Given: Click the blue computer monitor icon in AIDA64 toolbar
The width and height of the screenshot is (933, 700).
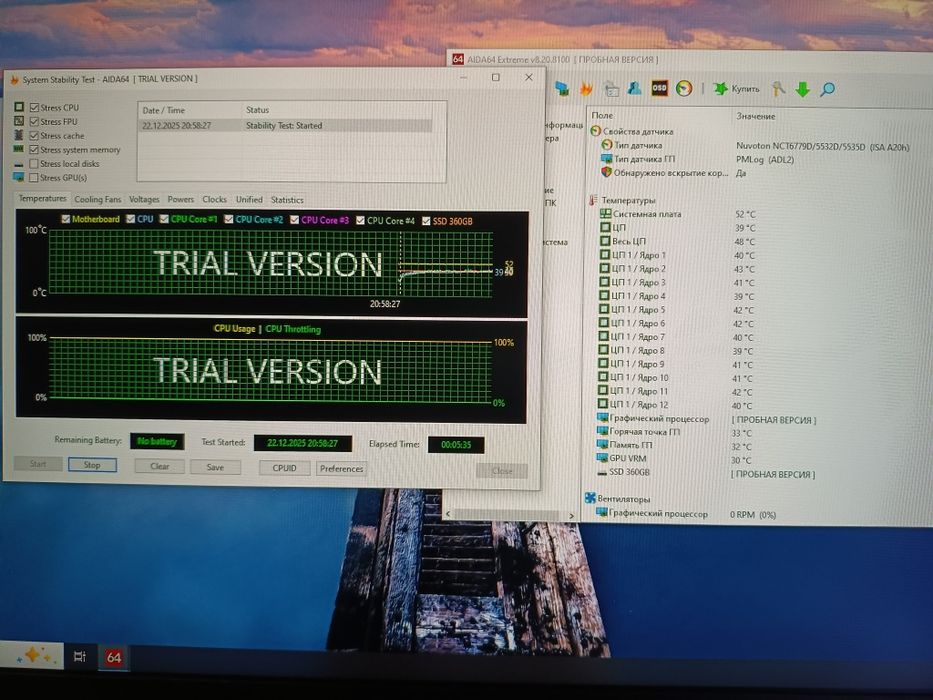Looking at the screenshot, I should (562, 89).
